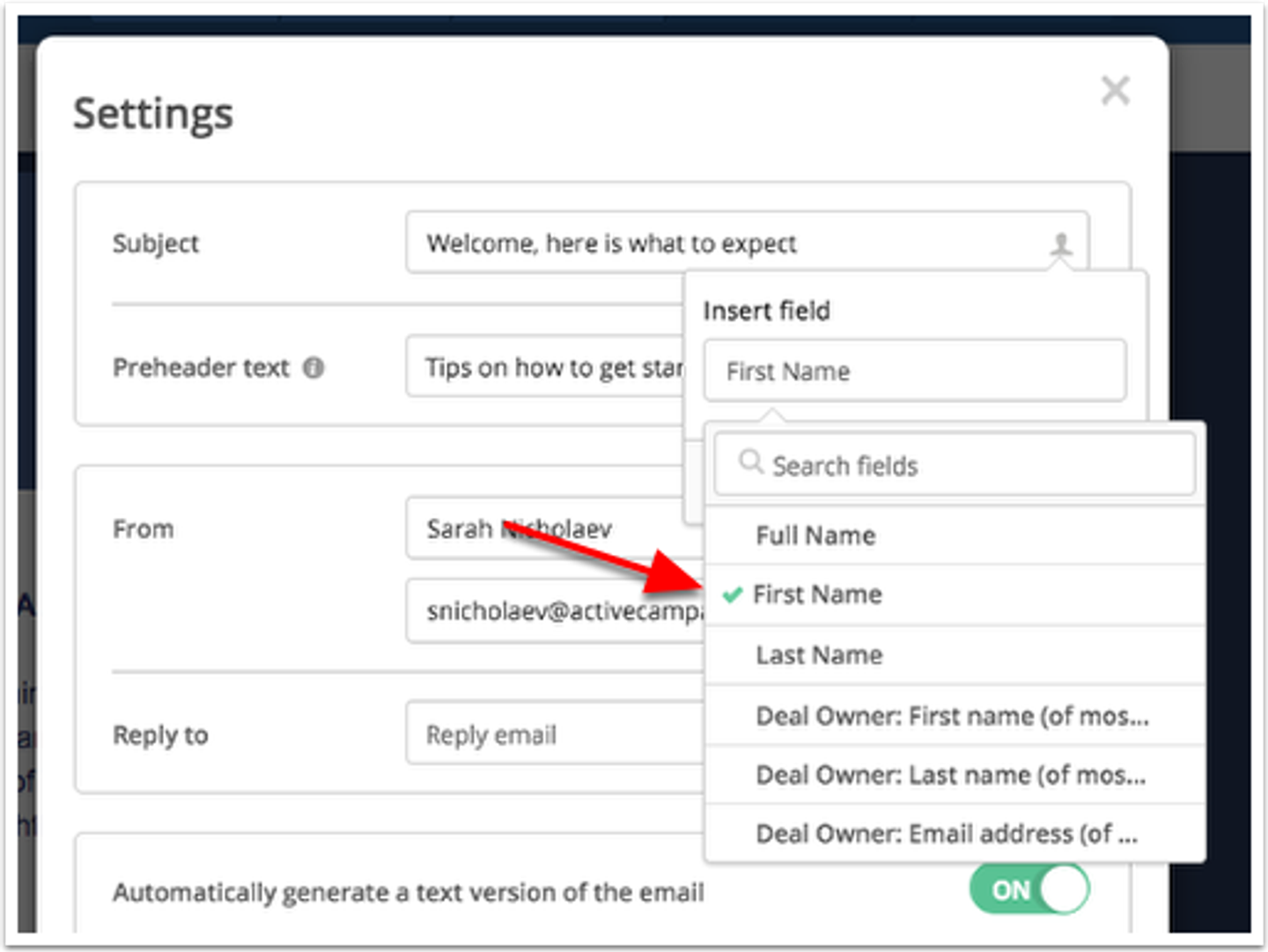
Task: Choose Deal Owner: Last name option
Action: click(949, 775)
